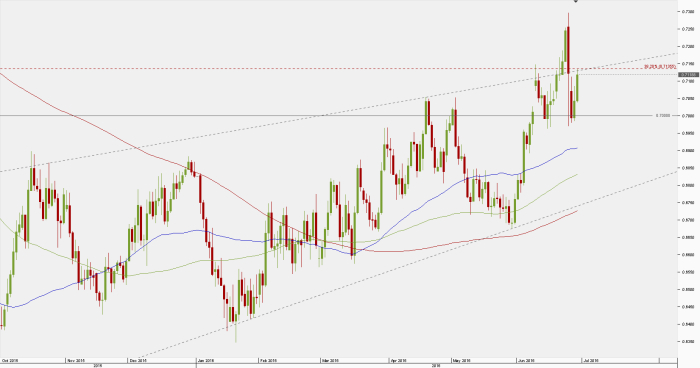Click the 0.7300 tick on price axis
700x368 pixels.
click(688, 12)
